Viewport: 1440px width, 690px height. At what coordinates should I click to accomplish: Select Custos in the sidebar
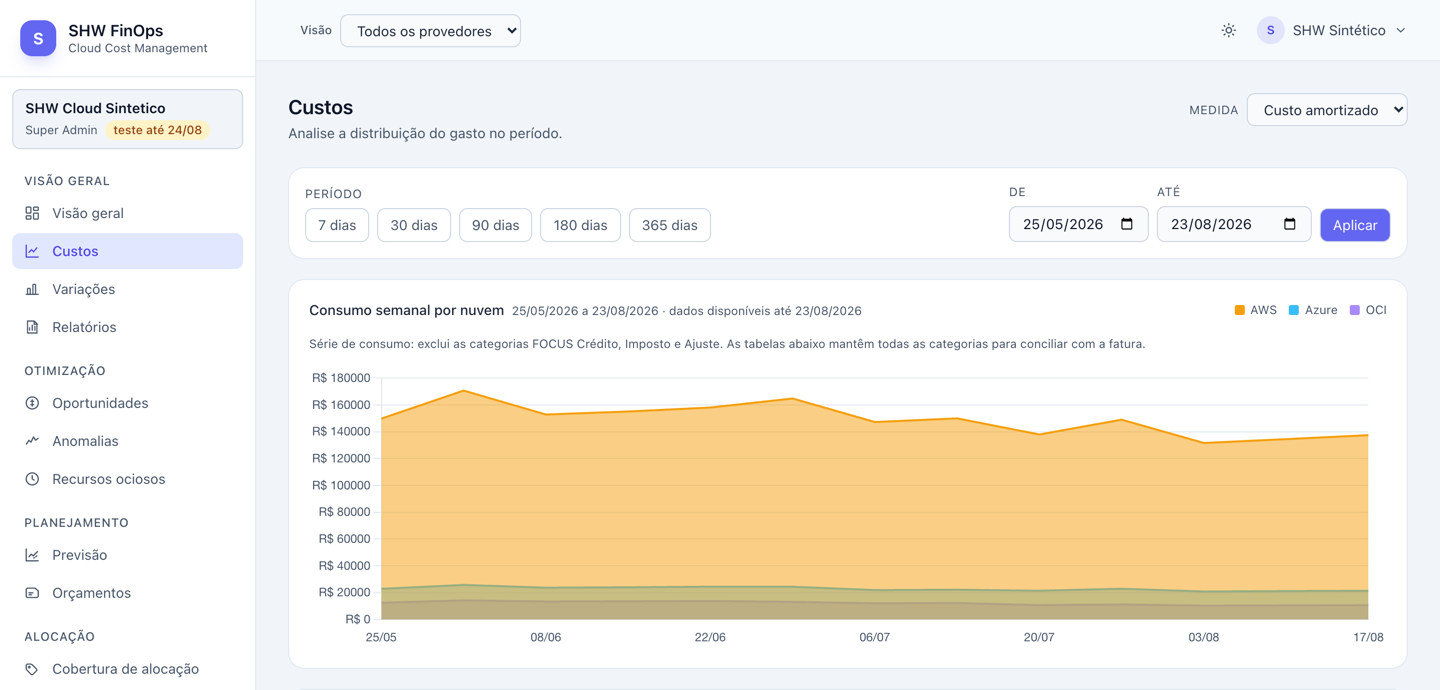127,251
